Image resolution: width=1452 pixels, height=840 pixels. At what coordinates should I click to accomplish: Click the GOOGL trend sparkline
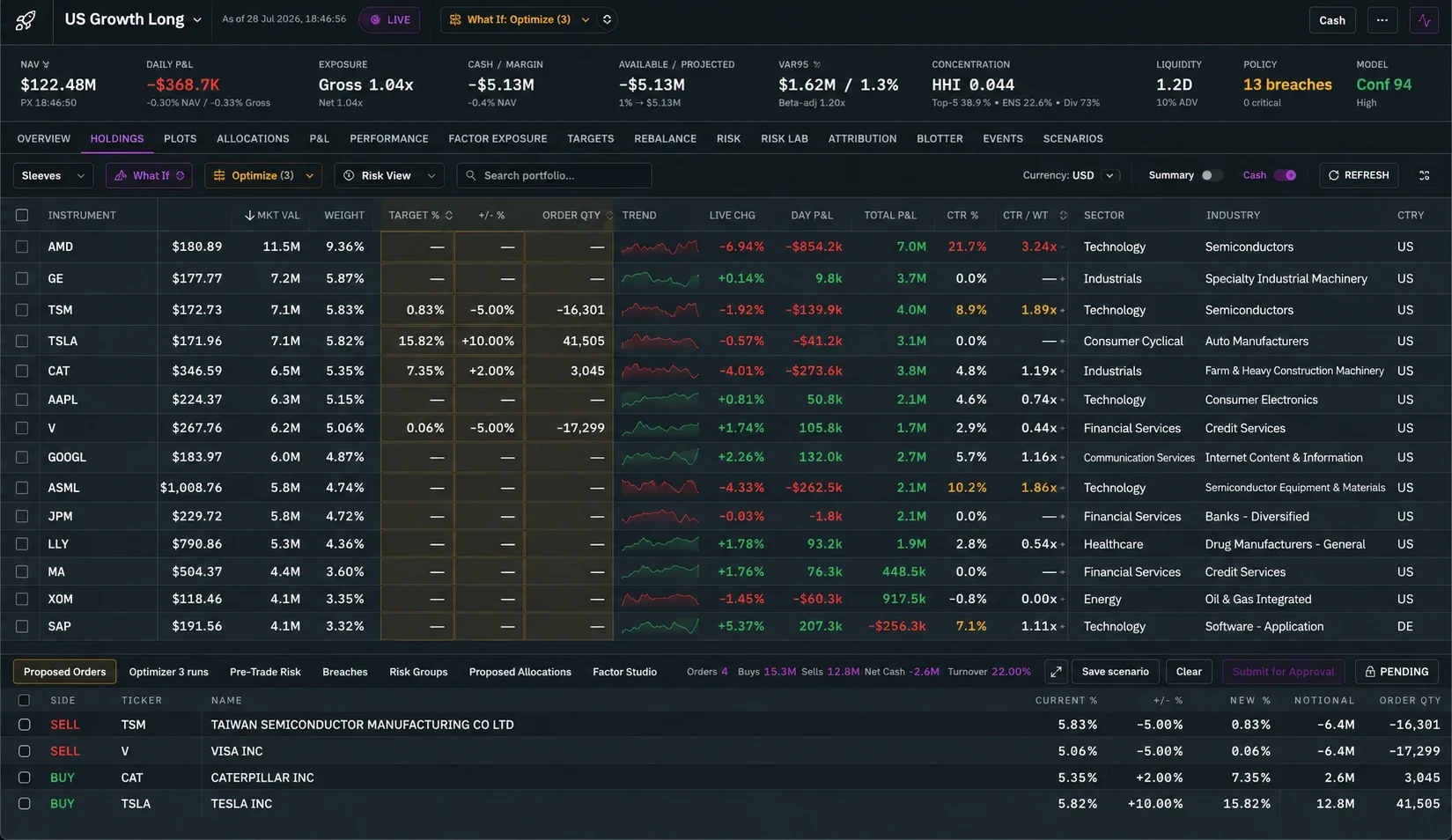click(x=660, y=457)
